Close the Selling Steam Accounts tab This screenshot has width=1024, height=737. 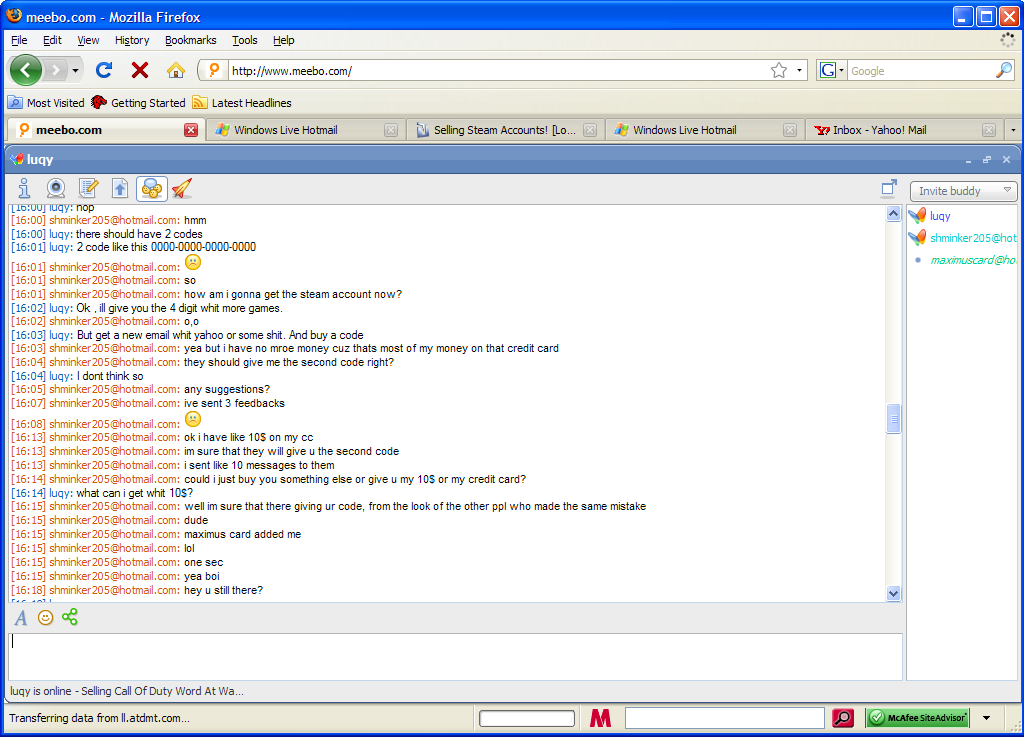590,130
